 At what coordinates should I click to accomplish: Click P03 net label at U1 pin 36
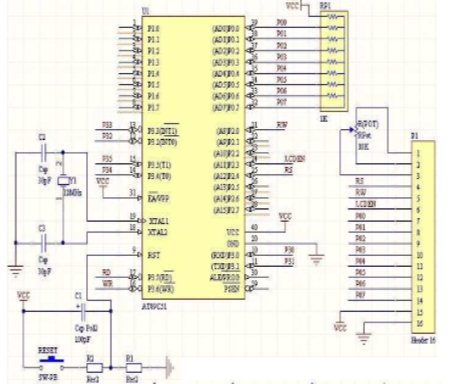282,57
